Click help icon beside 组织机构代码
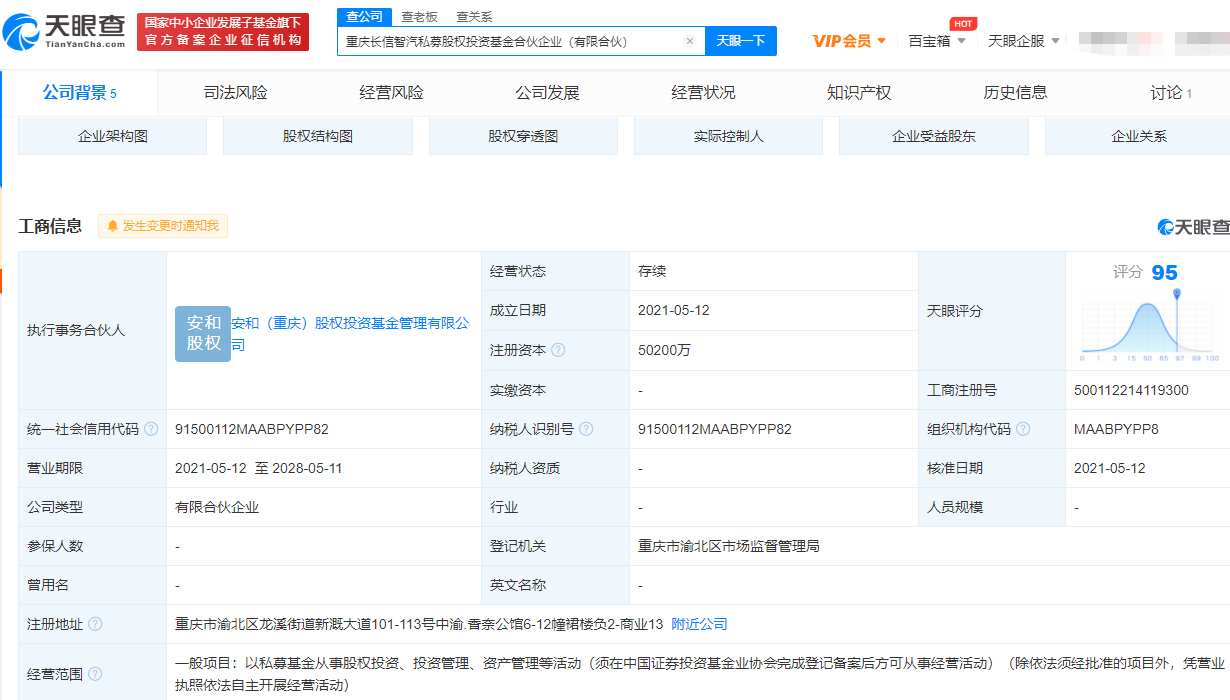1230x700 pixels. [x=1023, y=429]
